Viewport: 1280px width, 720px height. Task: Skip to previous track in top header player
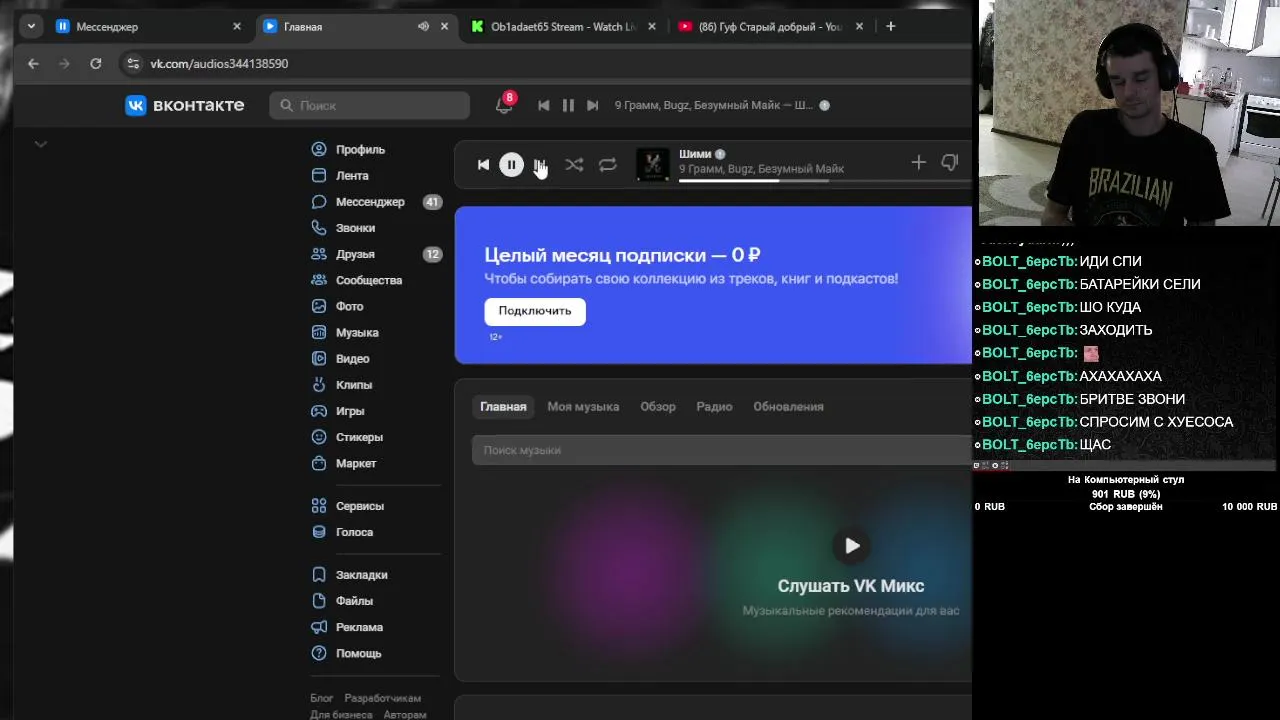coord(543,105)
